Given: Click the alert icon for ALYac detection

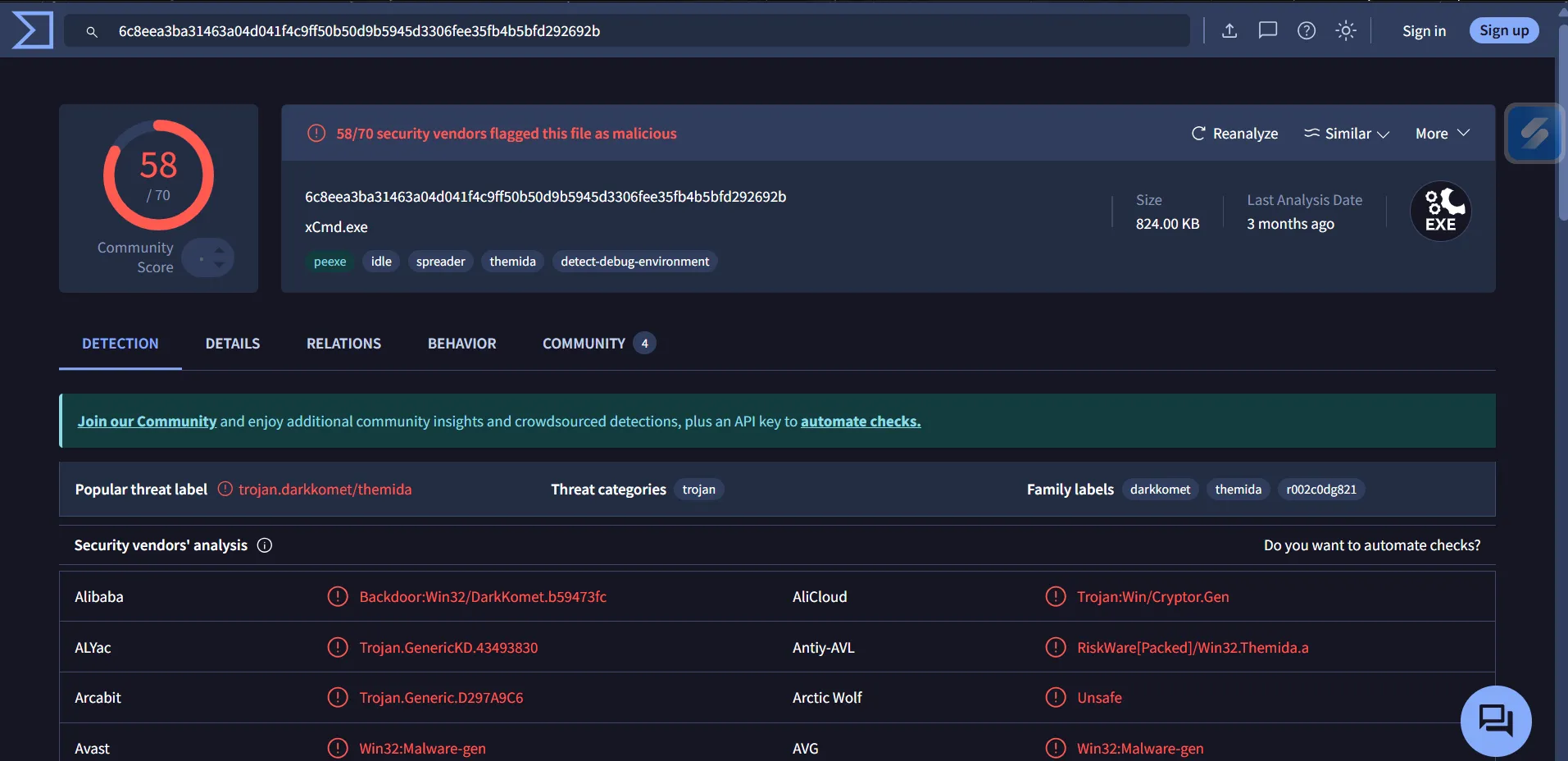Looking at the screenshot, I should point(338,647).
